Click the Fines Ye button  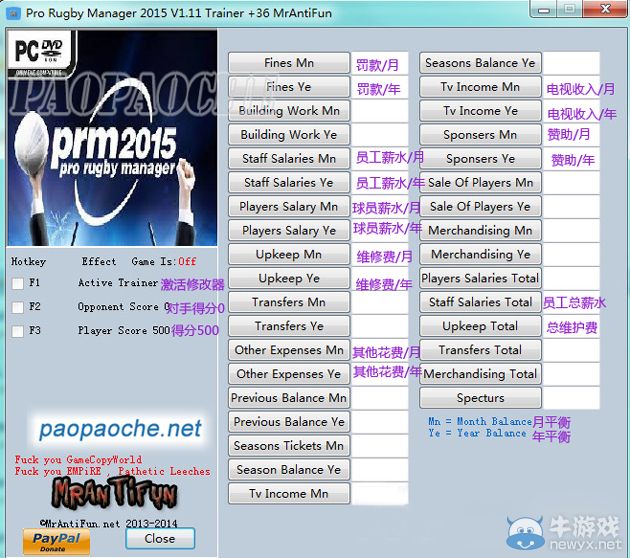pyautogui.click(x=289, y=87)
